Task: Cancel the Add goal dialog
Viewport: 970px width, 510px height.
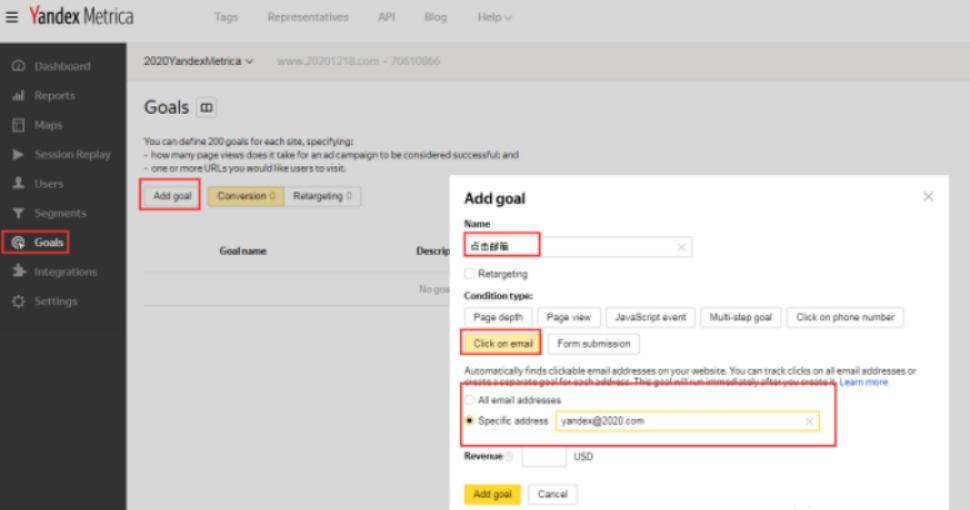Action: [x=552, y=494]
